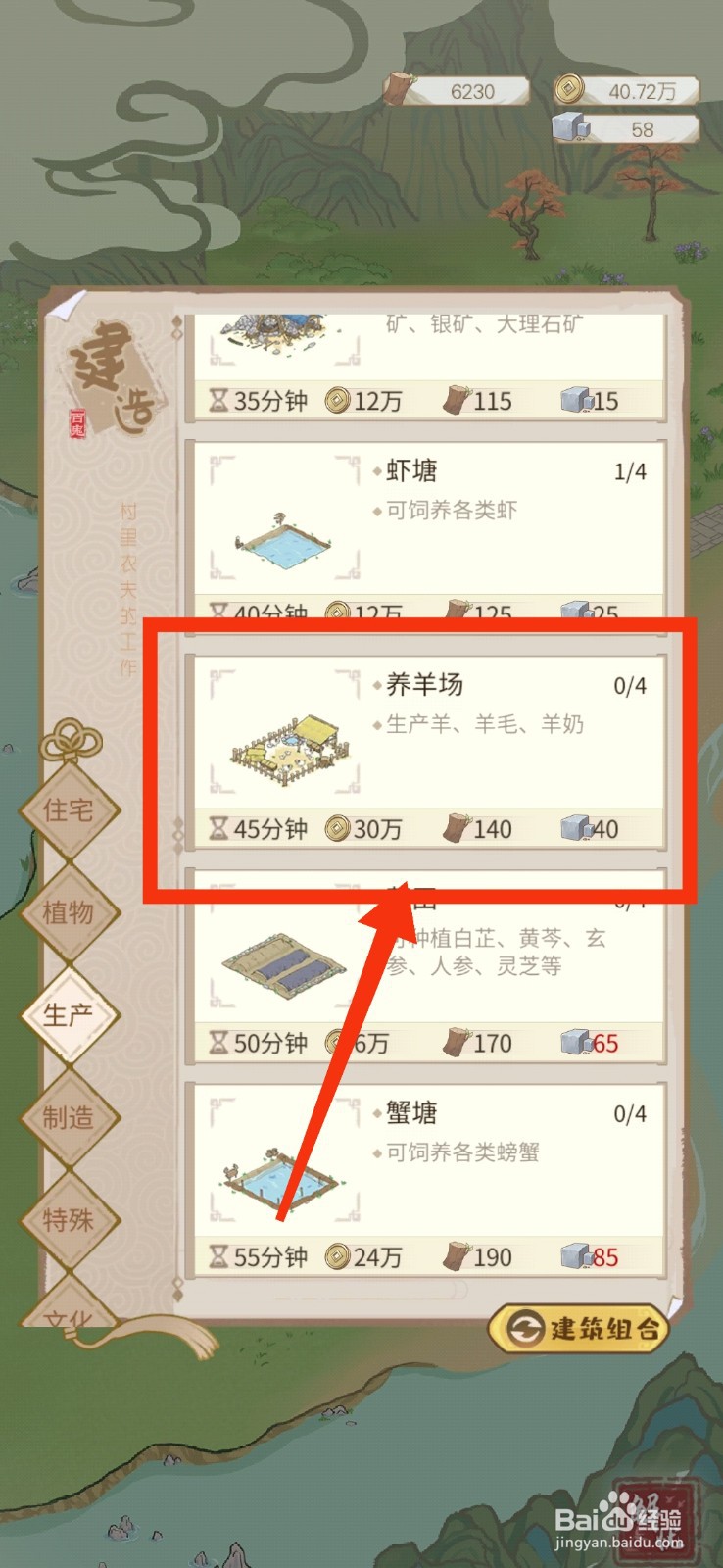Tap the stone block resource icon at top
723x1568 pixels.
(x=570, y=128)
